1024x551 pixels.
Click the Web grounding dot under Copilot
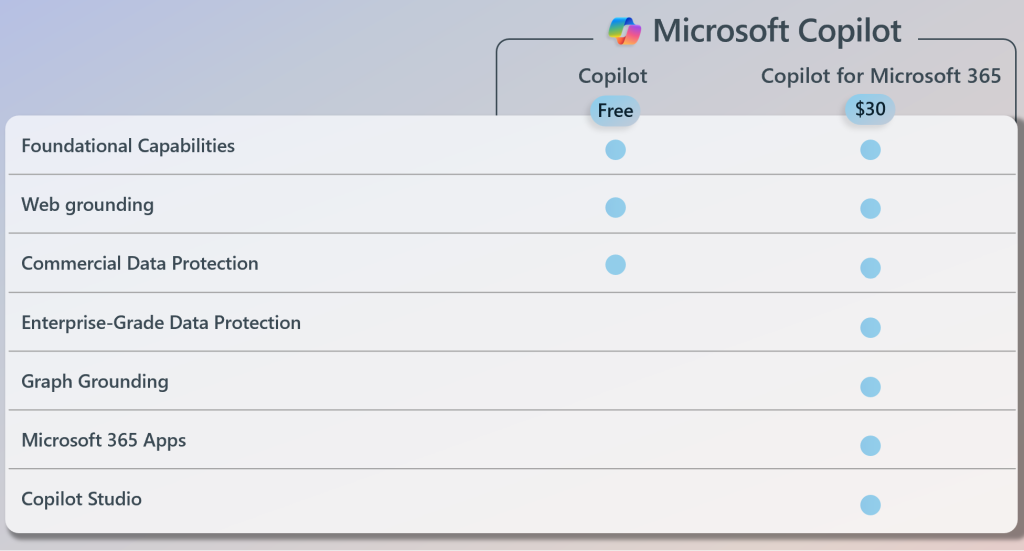[x=615, y=208]
